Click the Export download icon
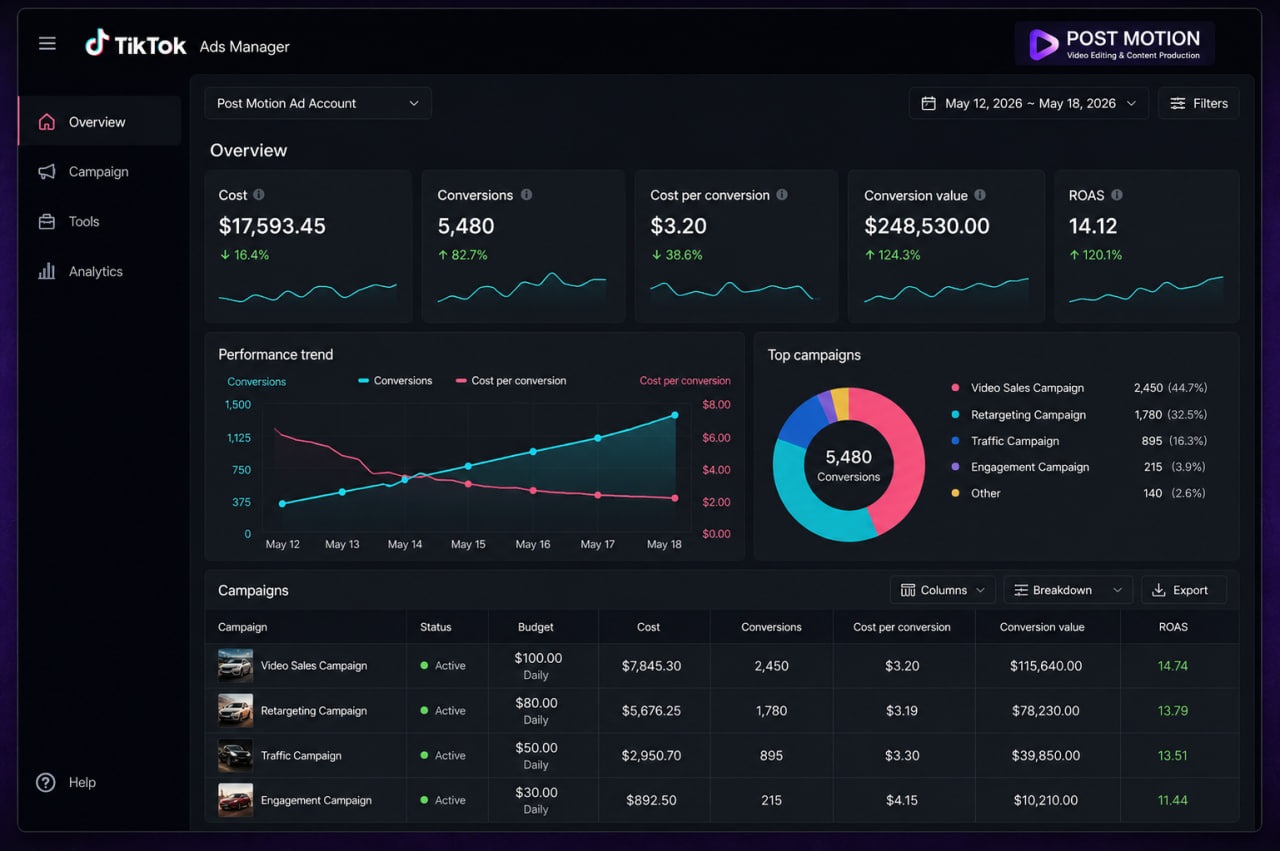The image size is (1280, 851). tap(1159, 590)
